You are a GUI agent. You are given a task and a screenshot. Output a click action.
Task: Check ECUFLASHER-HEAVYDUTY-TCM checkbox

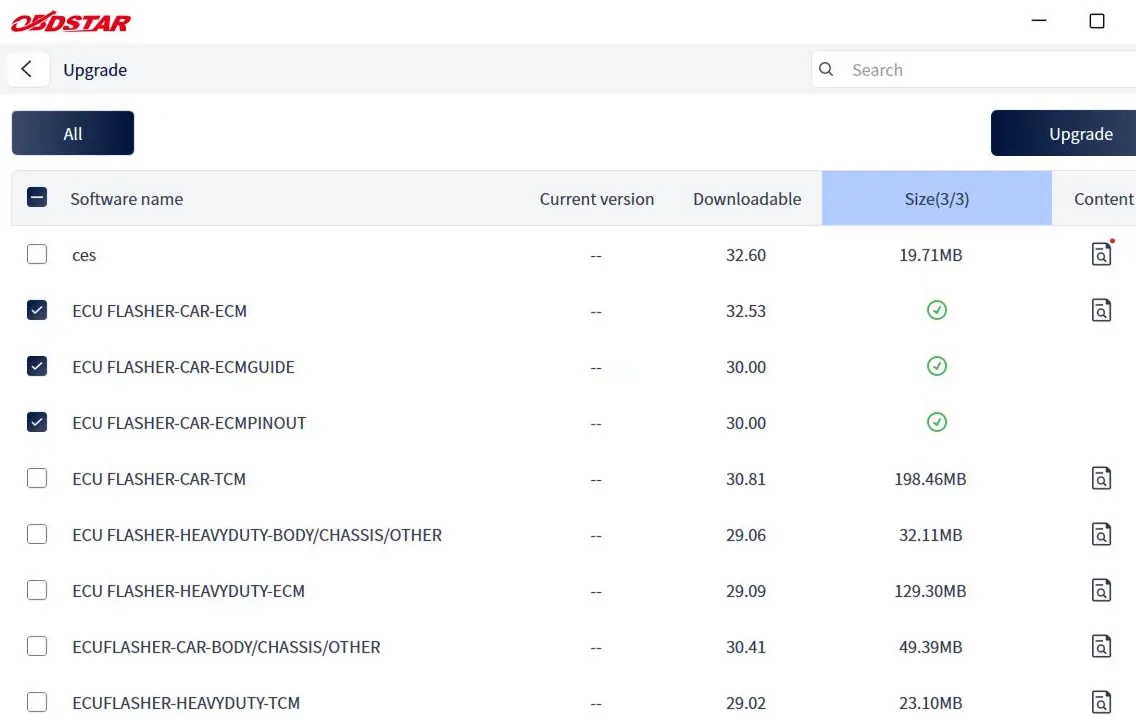(x=37, y=702)
